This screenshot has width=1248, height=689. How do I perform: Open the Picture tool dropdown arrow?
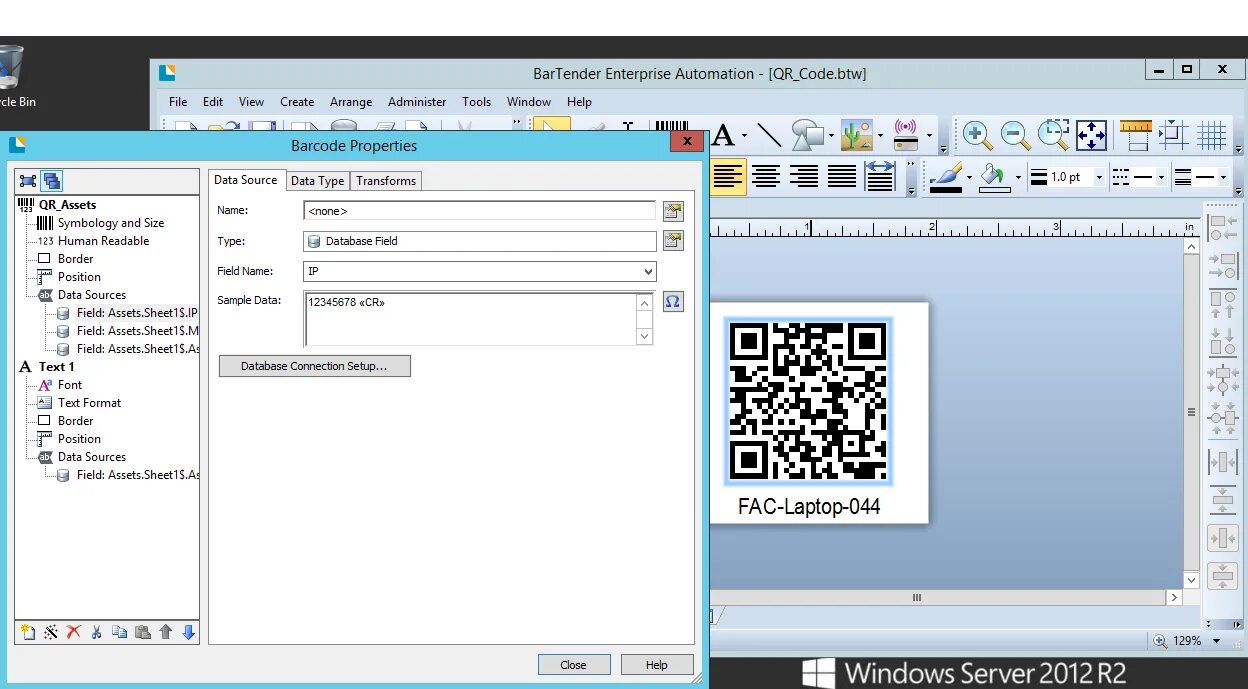[880, 136]
